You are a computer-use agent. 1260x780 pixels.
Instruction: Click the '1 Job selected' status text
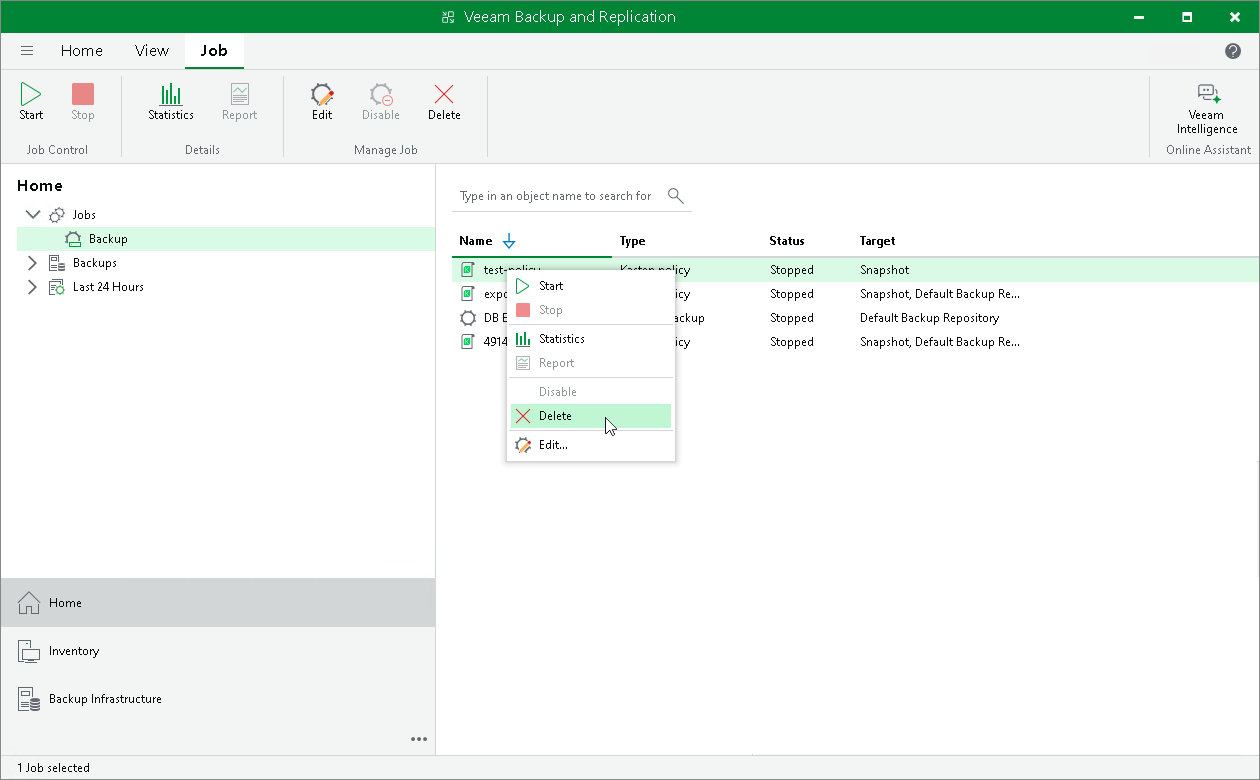pos(53,768)
